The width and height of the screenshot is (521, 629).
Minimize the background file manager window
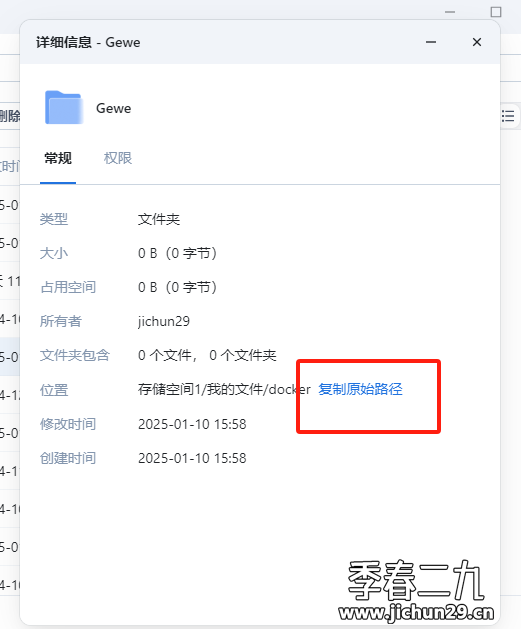450,12
